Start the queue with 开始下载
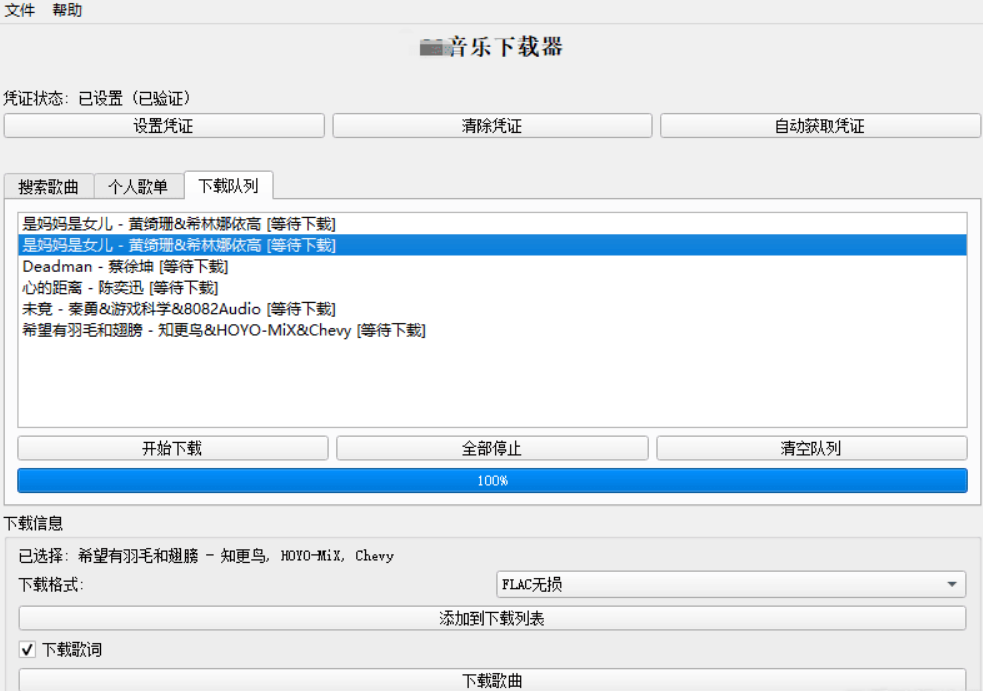This screenshot has height=691, width=983. point(172,449)
